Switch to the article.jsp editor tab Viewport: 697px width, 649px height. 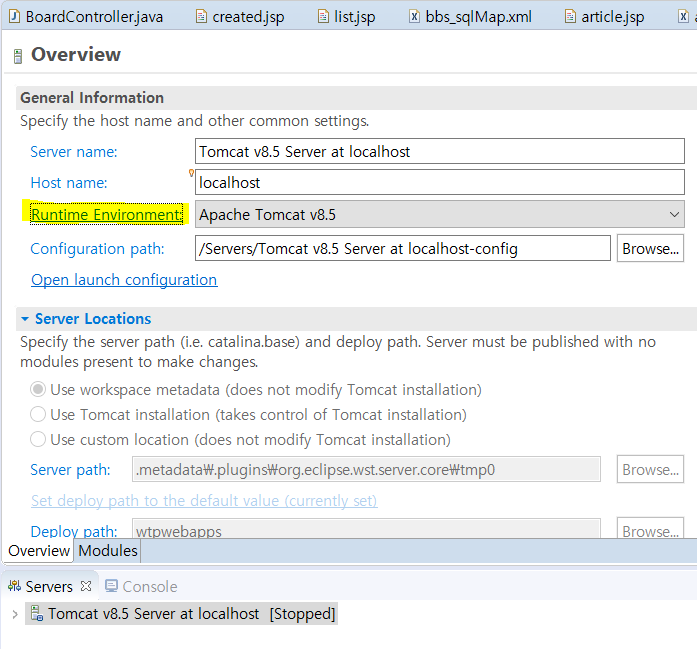point(605,17)
